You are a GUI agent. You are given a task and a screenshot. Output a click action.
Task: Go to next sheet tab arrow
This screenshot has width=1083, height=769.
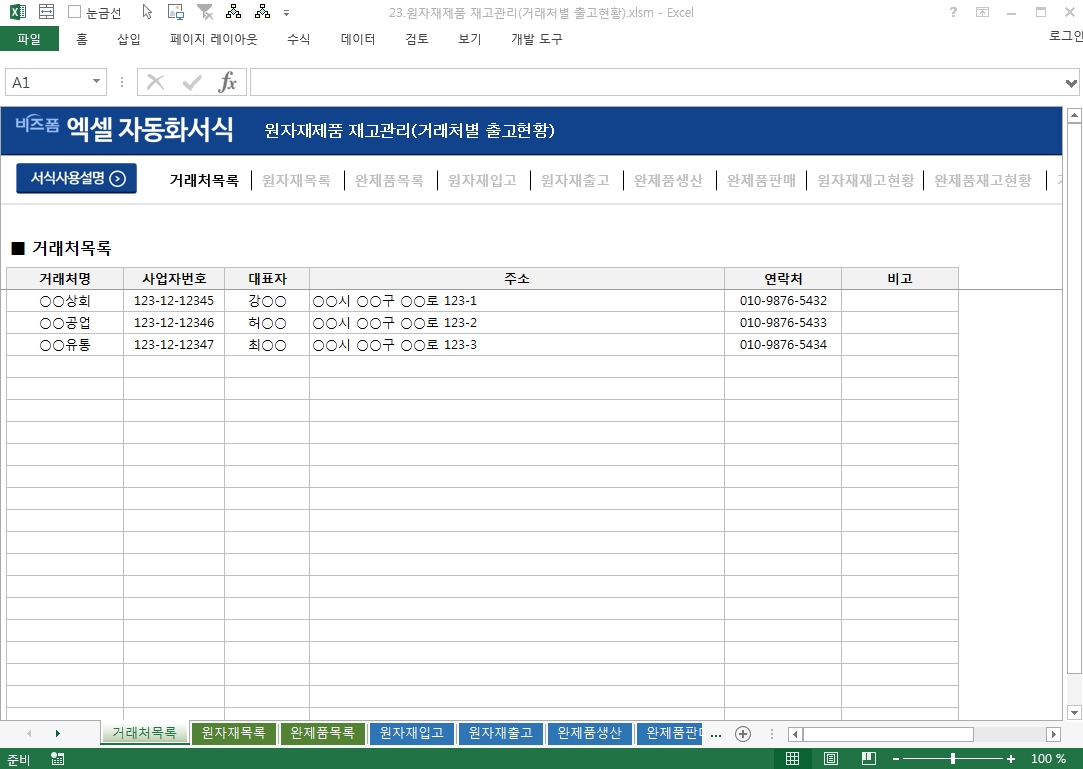[x=57, y=734]
